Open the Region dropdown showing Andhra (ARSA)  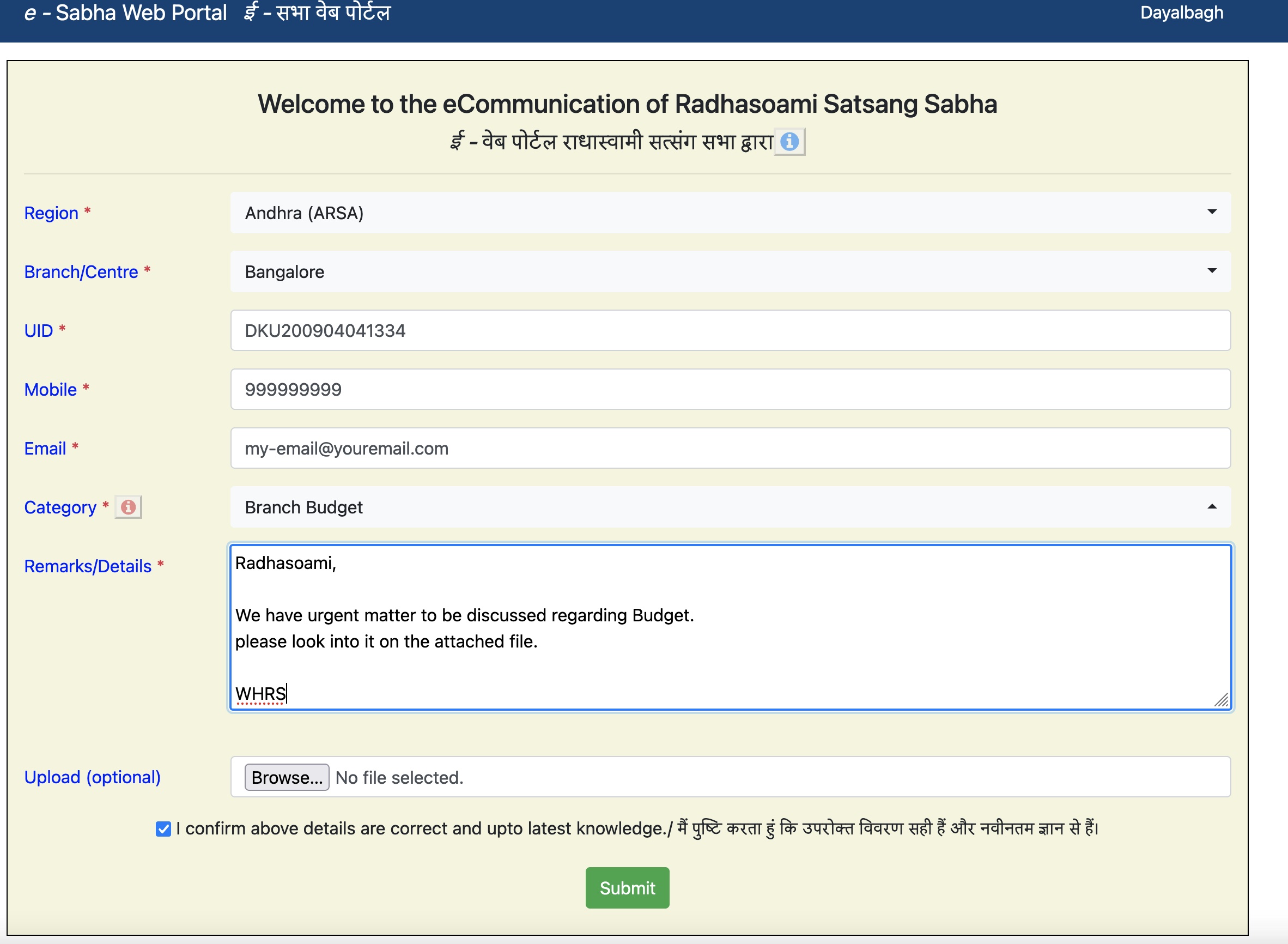point(730,213)
